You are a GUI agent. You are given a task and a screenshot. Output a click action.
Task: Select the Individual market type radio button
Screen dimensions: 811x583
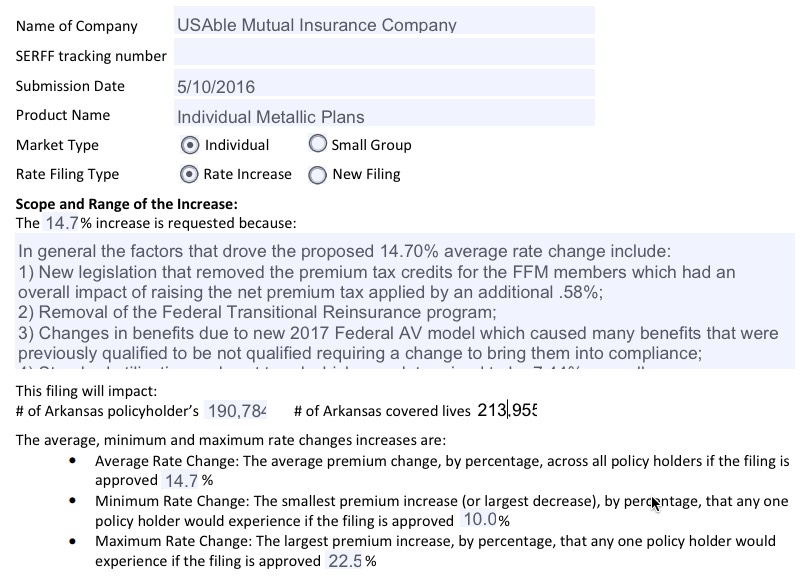(x=190, y=145)
